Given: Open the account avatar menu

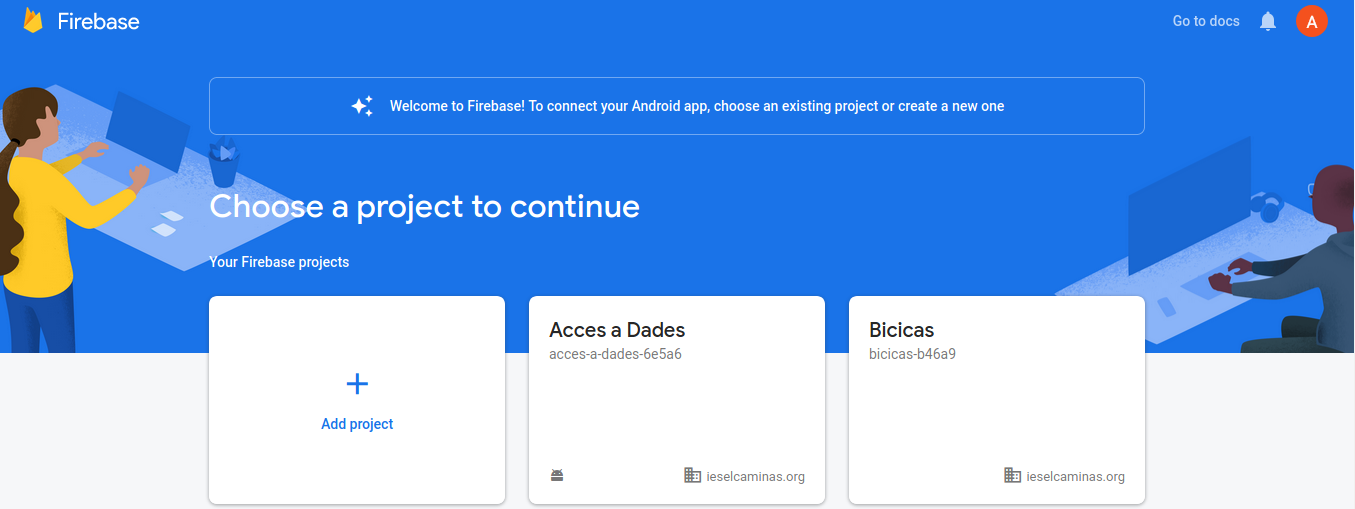Looking at the screenshot, I should (1311, 21).
